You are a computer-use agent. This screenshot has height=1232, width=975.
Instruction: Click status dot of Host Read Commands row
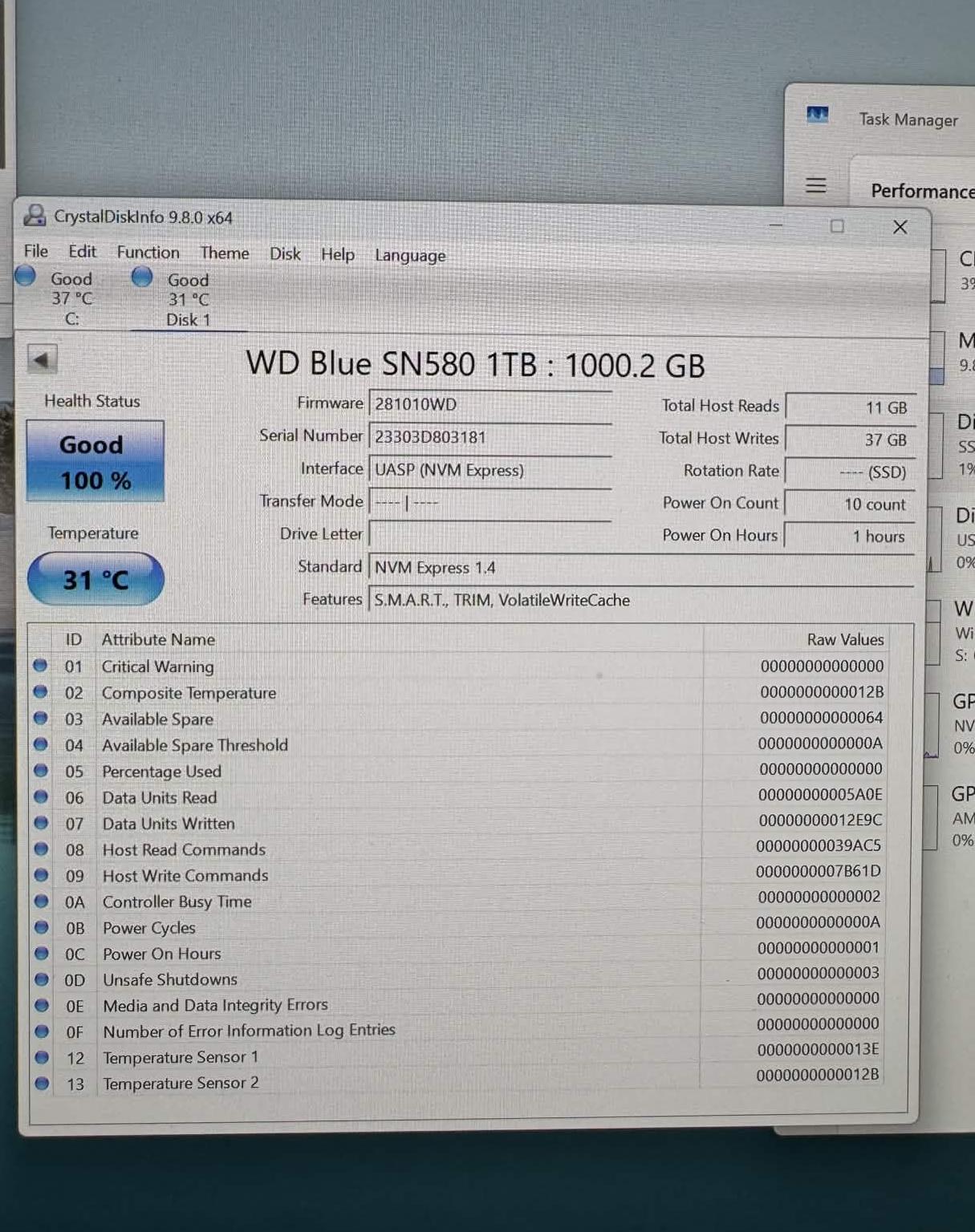[x=41, y=849]
